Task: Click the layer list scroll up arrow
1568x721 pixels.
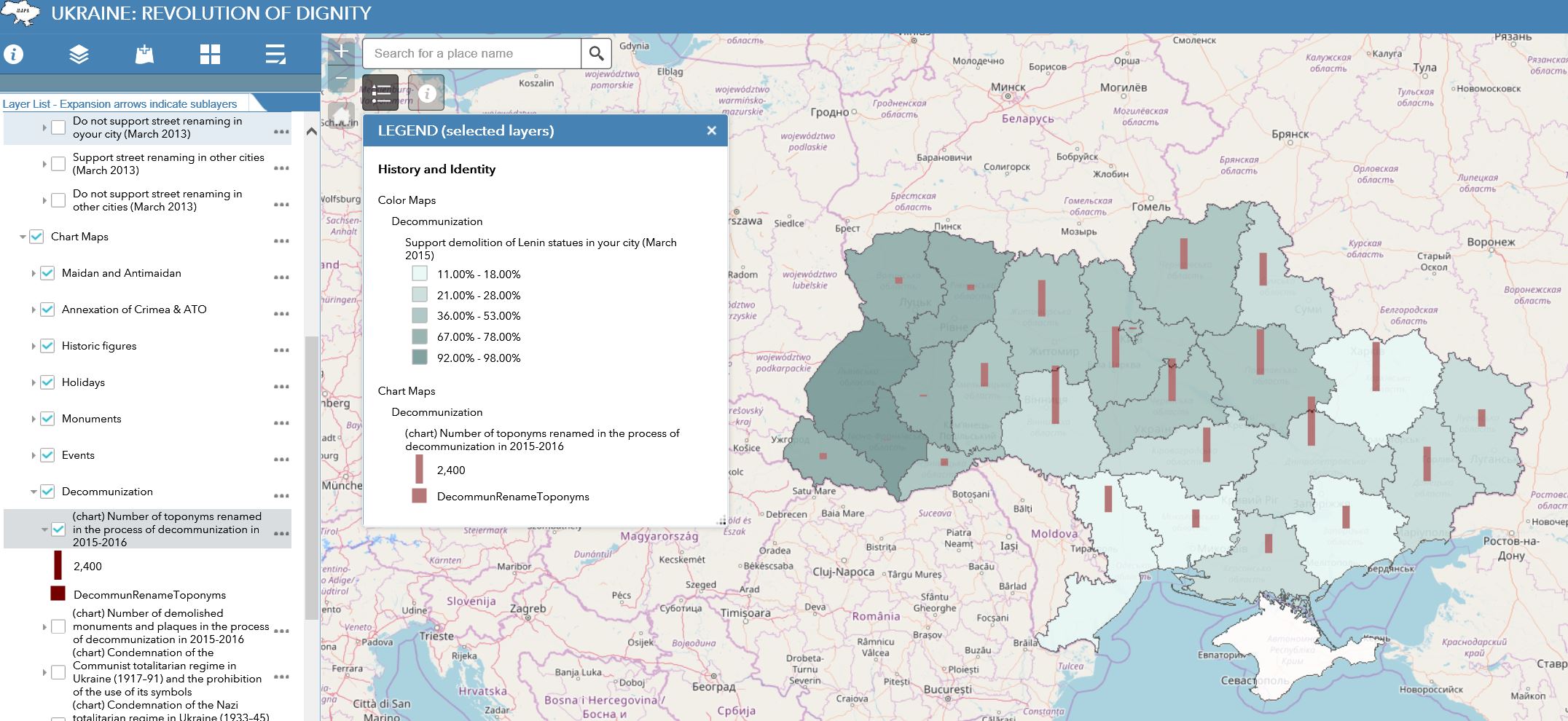Action: [311, 132]
